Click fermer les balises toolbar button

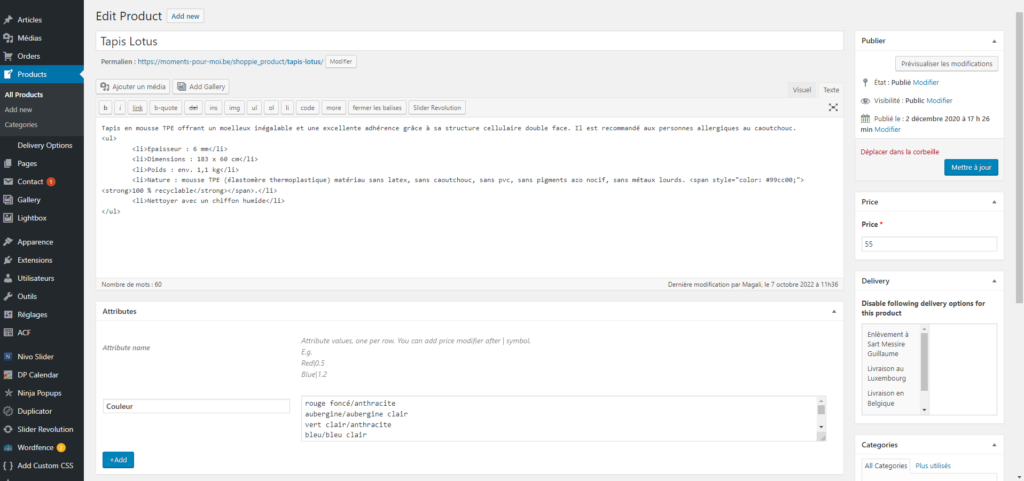point(378,107)
